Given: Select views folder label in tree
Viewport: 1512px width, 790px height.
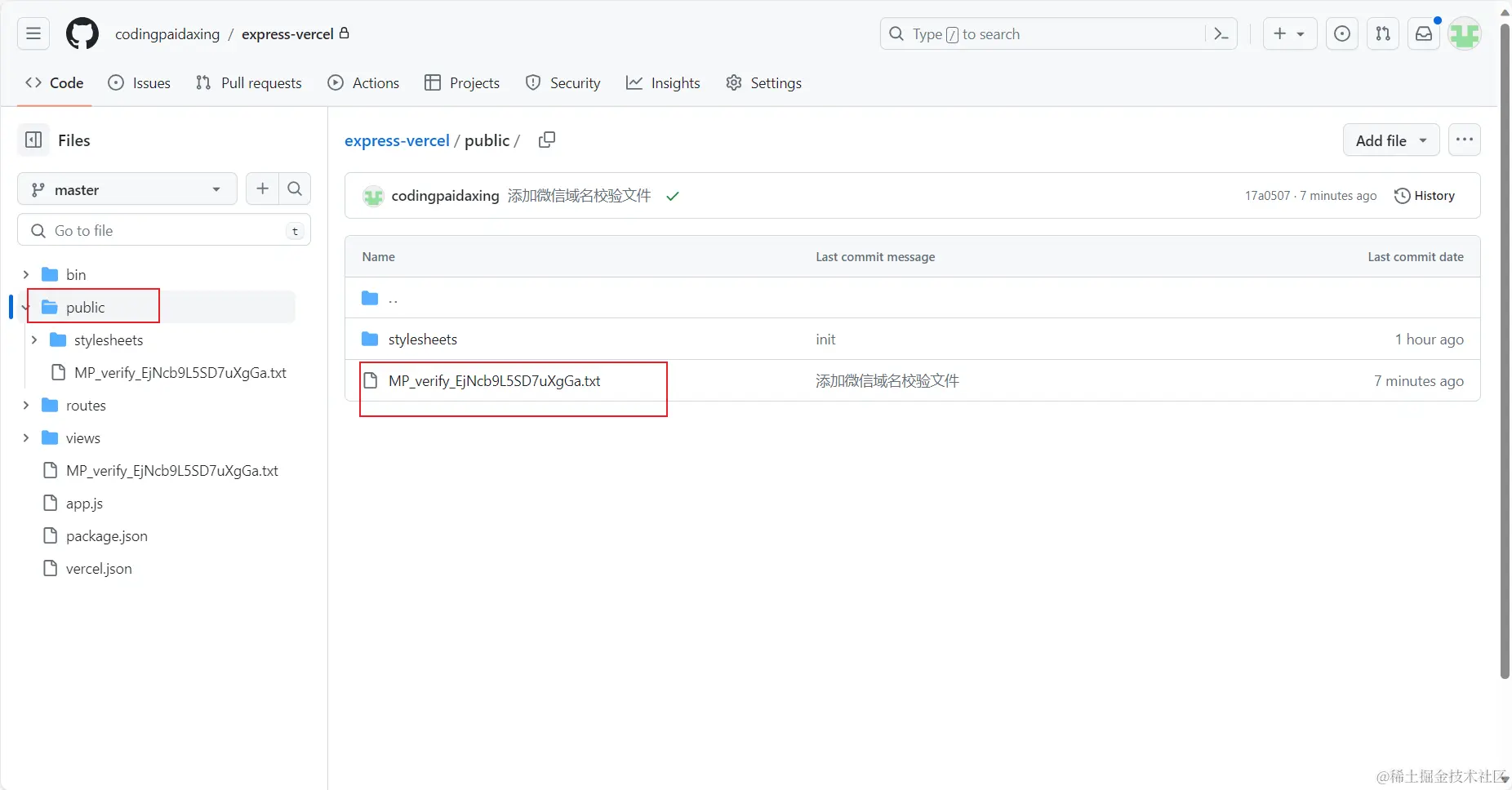Looking at the screenshot, I should click(83, 437).
